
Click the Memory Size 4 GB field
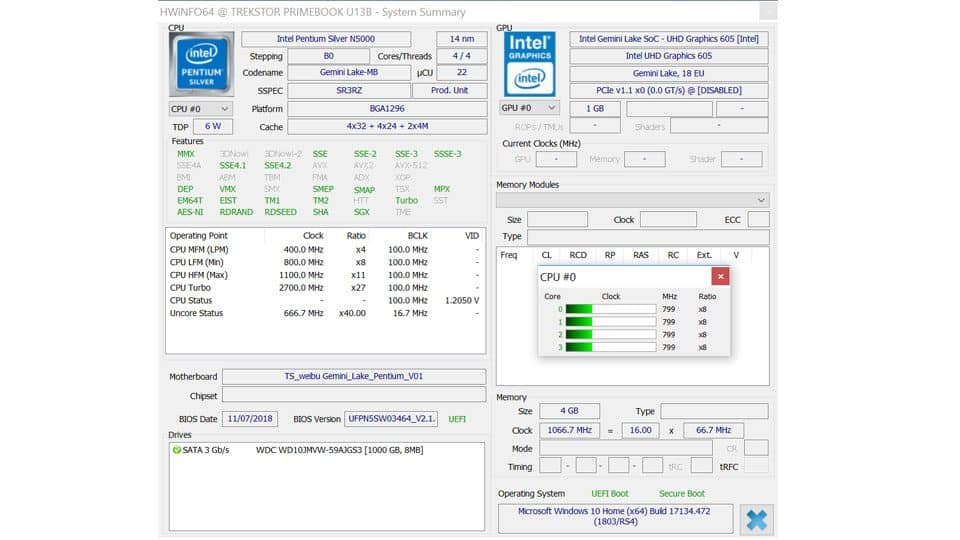pyautogui.click(x=569, y=411)
